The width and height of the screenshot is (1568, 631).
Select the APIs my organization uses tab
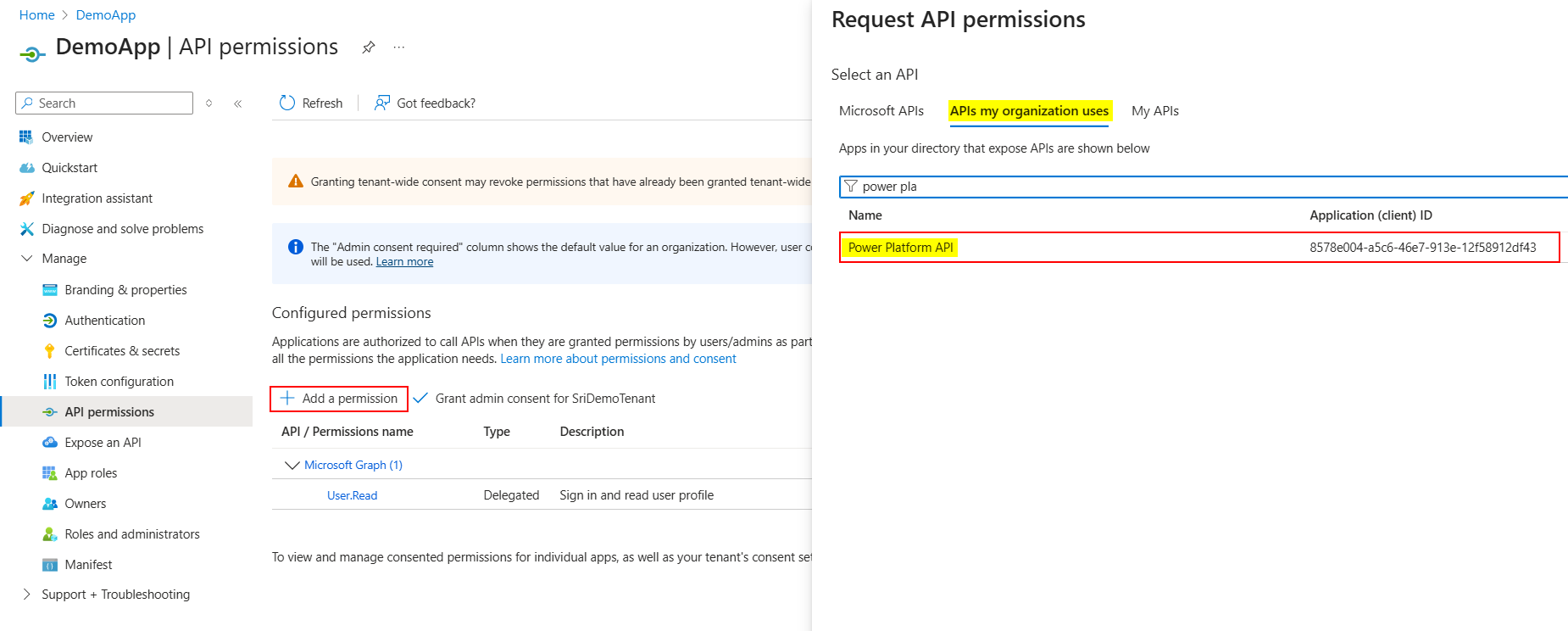tap(1029, 111)
